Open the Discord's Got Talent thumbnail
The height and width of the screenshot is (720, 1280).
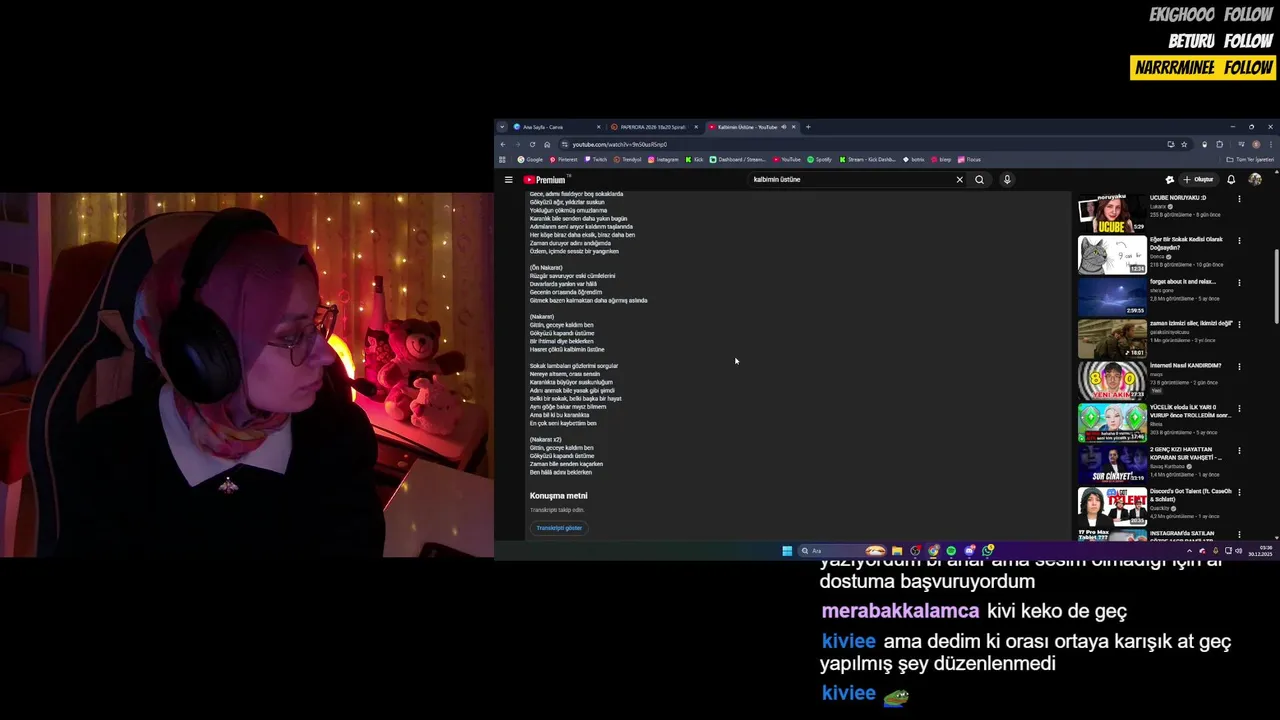[1112, 507]
